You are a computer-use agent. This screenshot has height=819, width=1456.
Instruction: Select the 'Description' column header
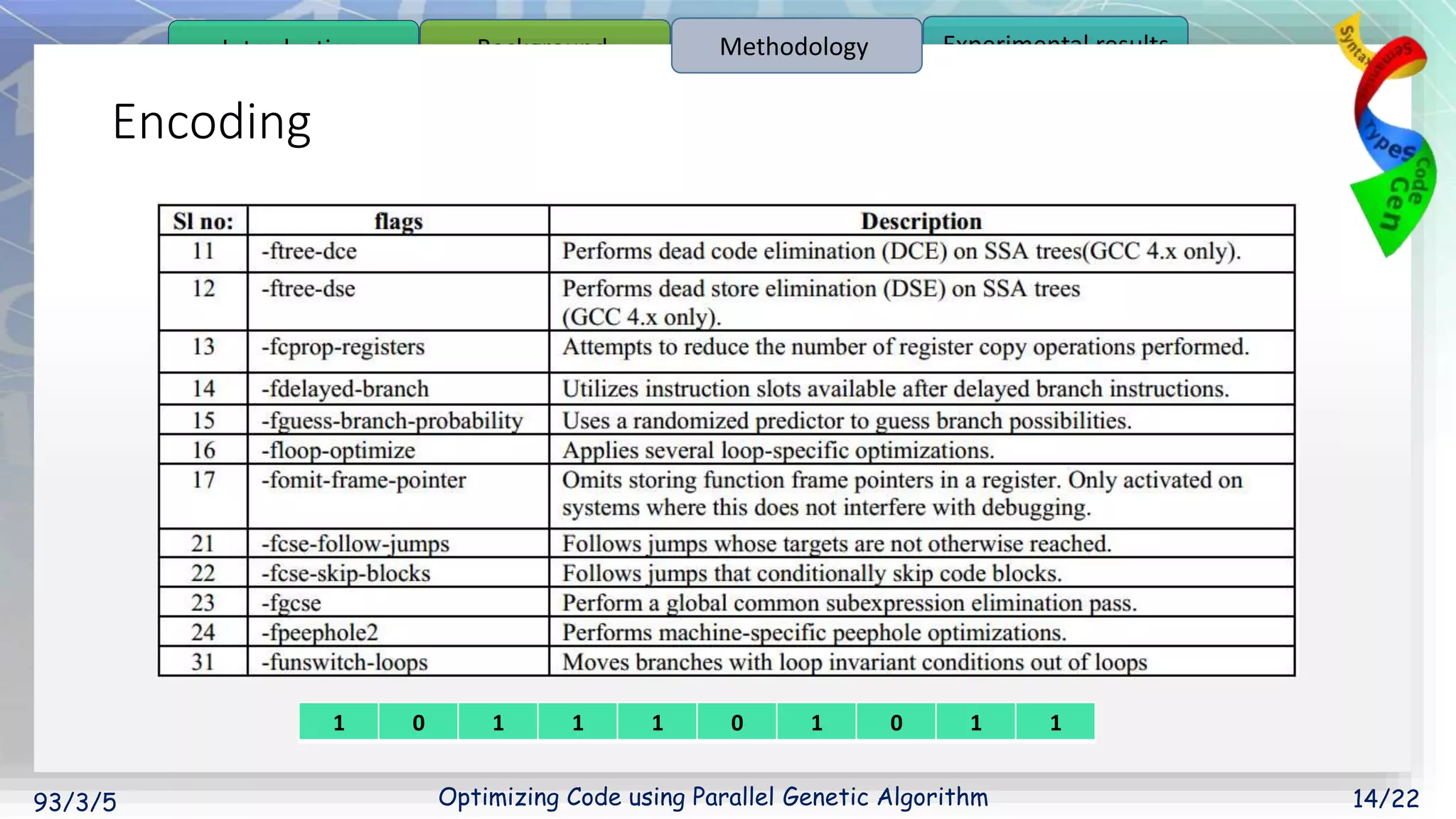click(921, 221)
